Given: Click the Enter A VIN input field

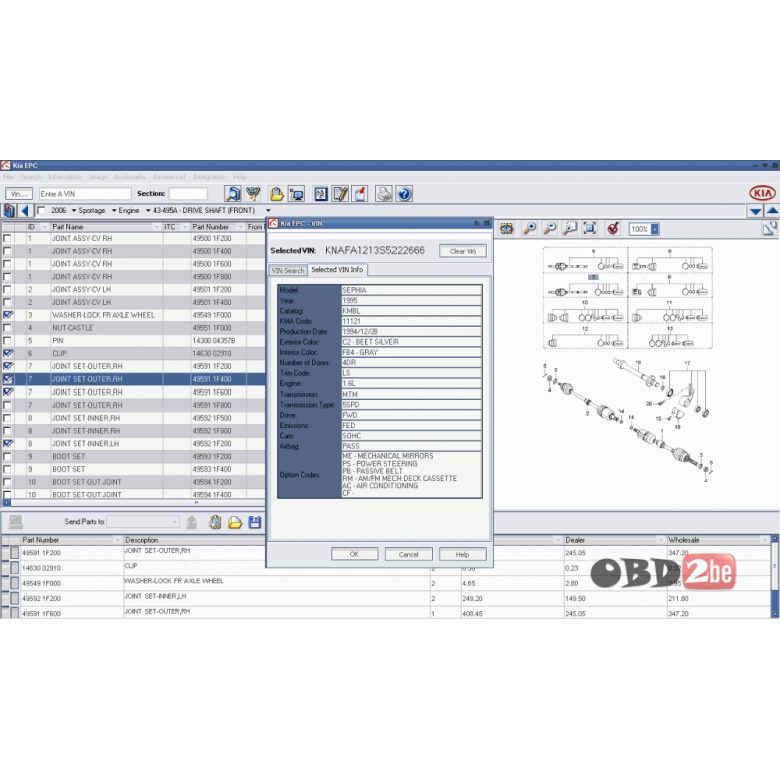Looking at the screenshot, I should point(85,194).
